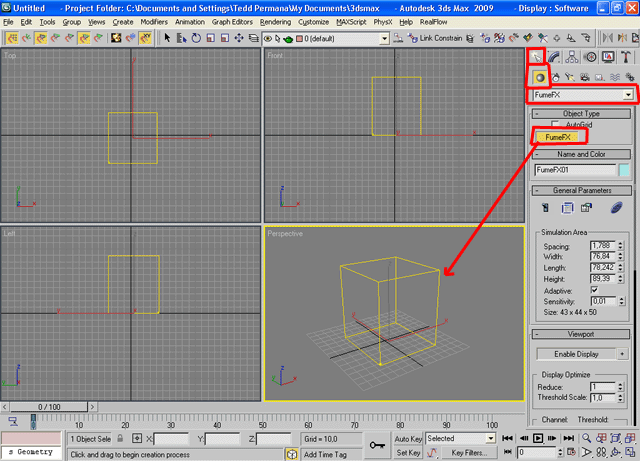Activate the Select and Move cross arrows tool

tap(239, 38)
